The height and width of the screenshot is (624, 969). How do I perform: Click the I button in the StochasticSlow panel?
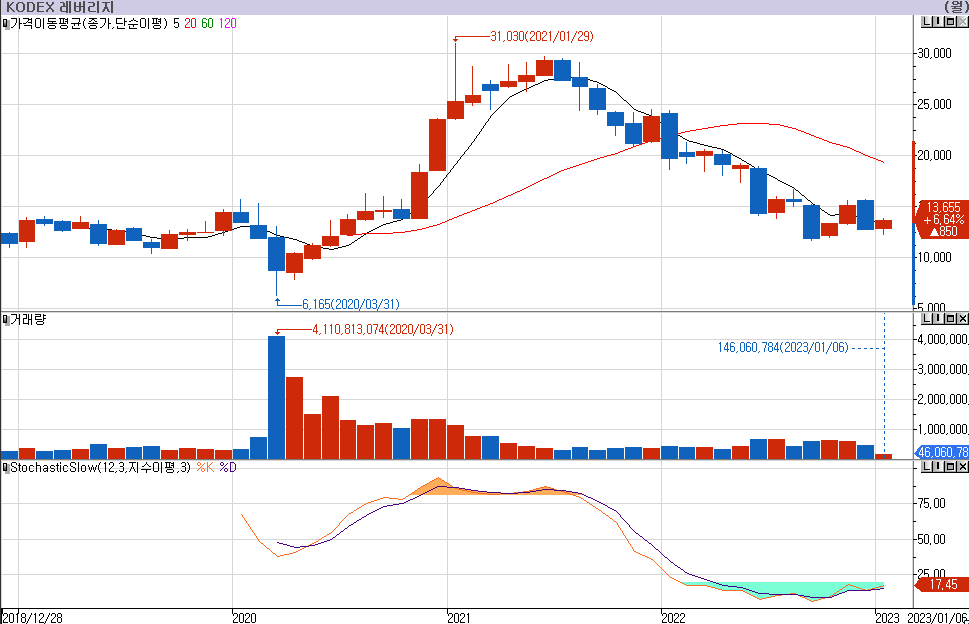click(x=937, y=467)
